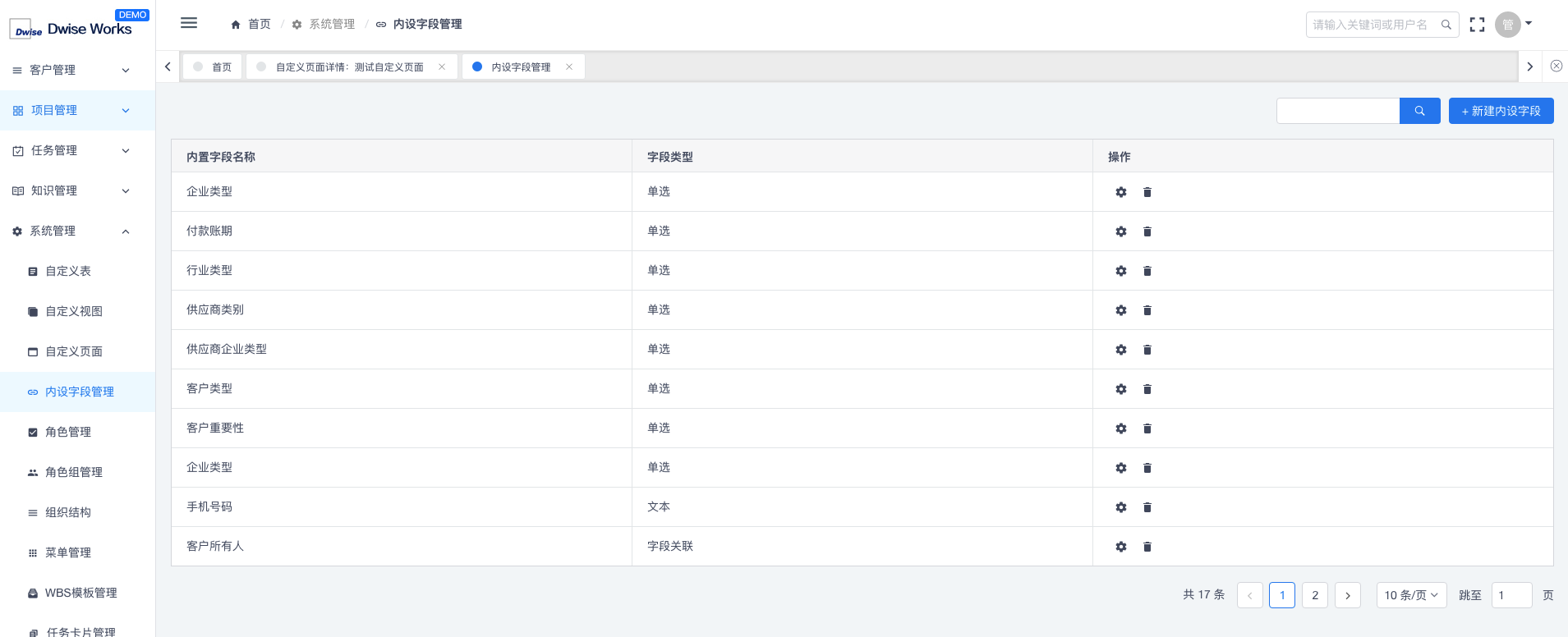The width and height of the screenshot is (1568, 637).
Task: Click the 字段类型 column header
Action: (862, 156)
